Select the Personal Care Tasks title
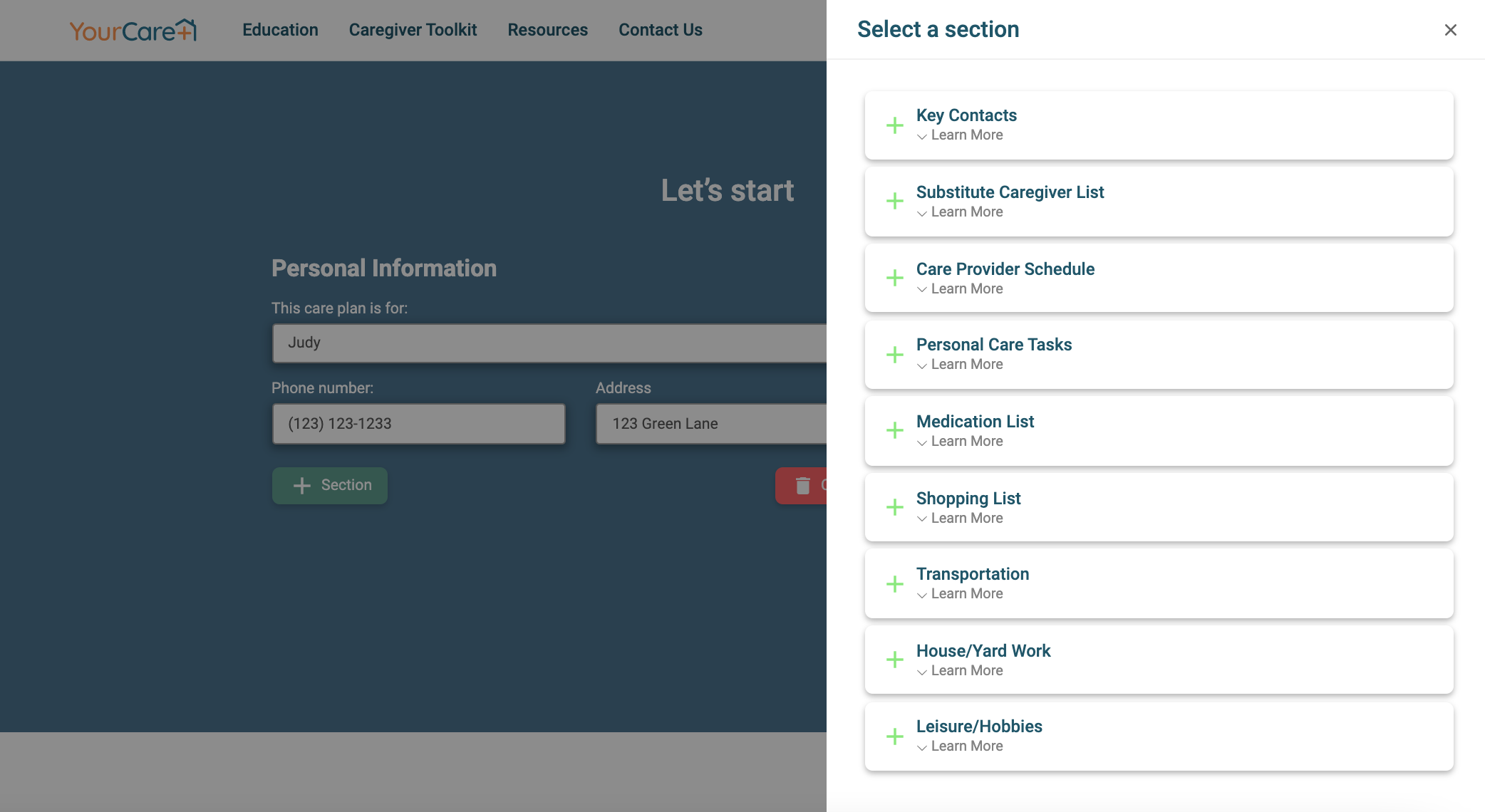 click(x=994, y=345)
